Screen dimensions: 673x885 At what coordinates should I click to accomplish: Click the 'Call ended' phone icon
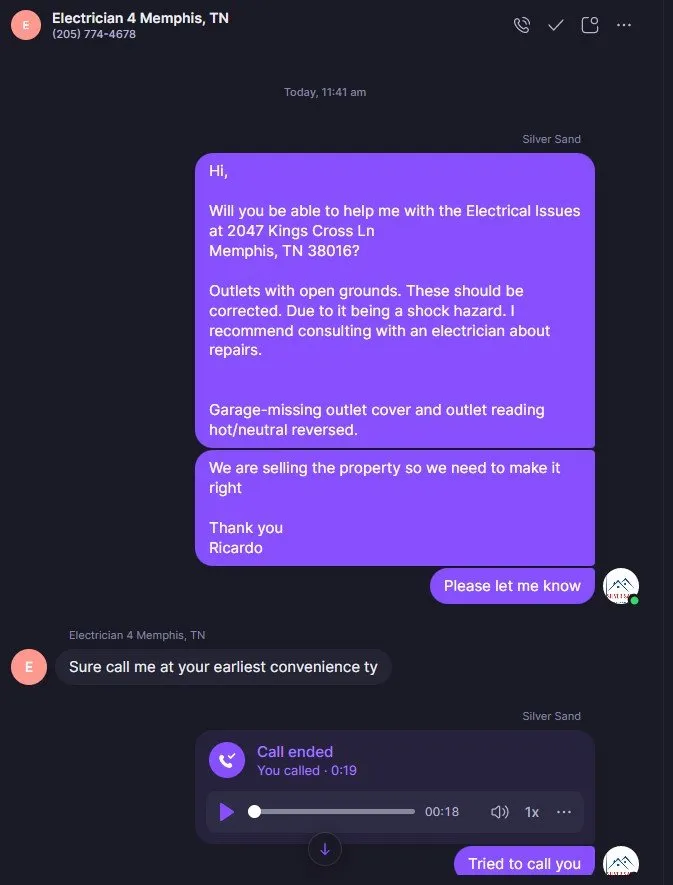[227, 760]
